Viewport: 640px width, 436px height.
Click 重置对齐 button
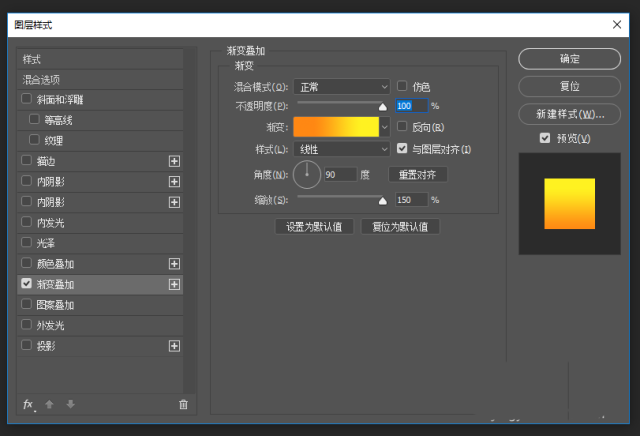tap(418, 175)
